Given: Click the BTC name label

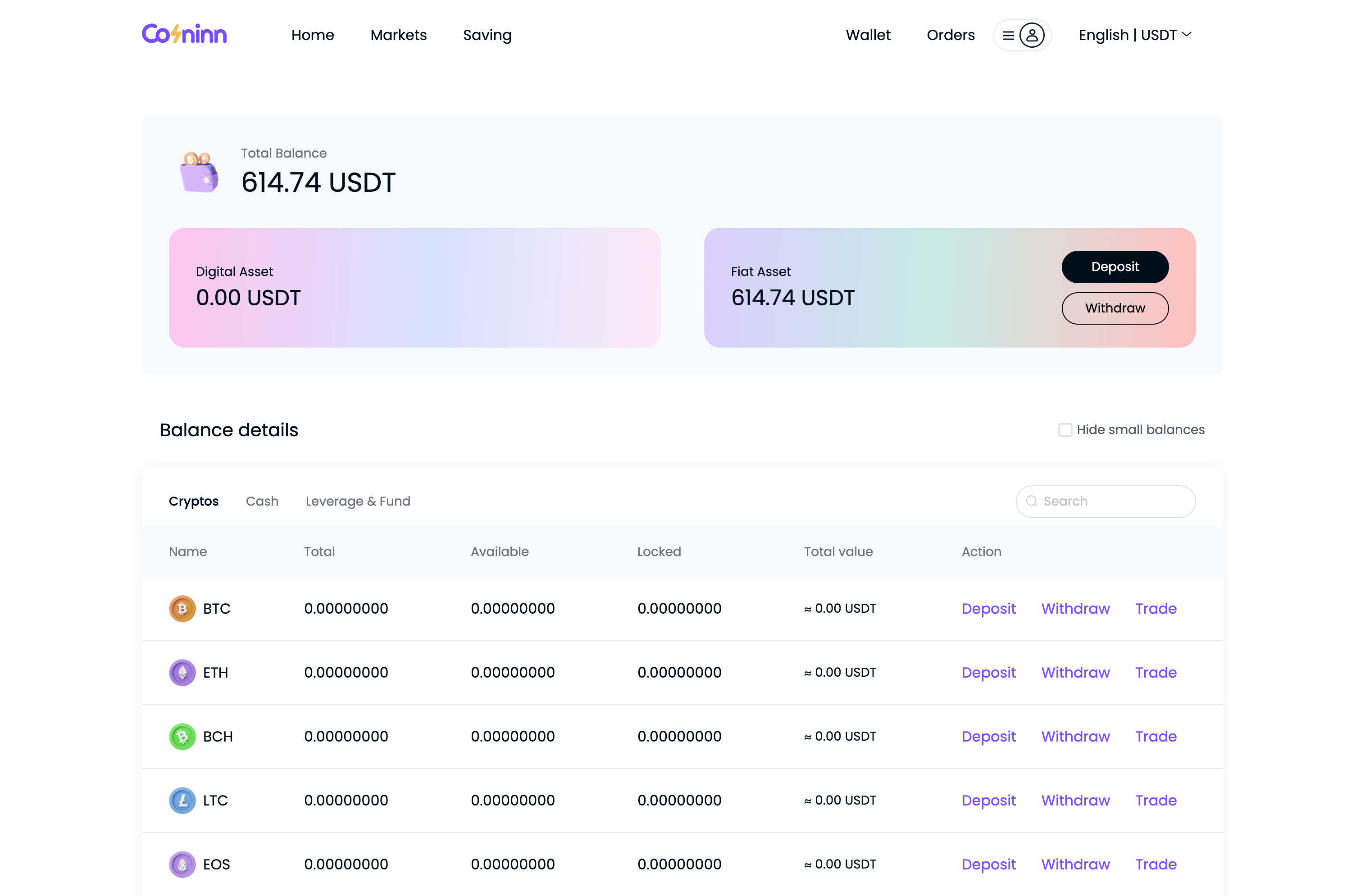Looking at the screenshot, I should [x=216, y=608].
